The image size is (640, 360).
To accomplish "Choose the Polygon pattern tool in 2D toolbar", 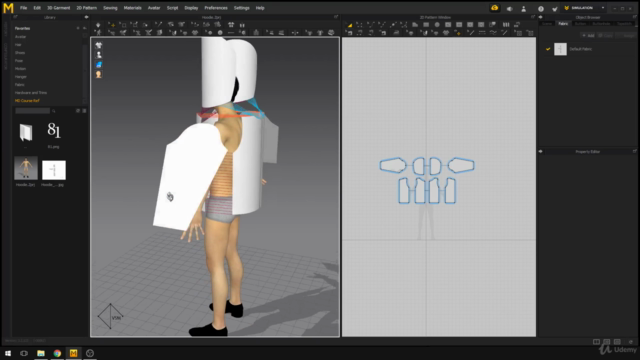I will coord(415,25).
